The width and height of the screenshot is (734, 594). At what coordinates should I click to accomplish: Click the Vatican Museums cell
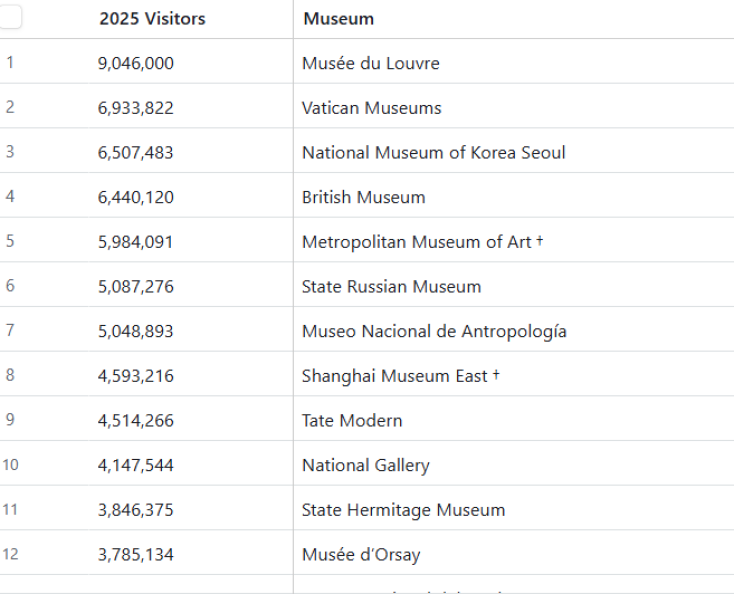pyautogui.click(x=372, y=108)
